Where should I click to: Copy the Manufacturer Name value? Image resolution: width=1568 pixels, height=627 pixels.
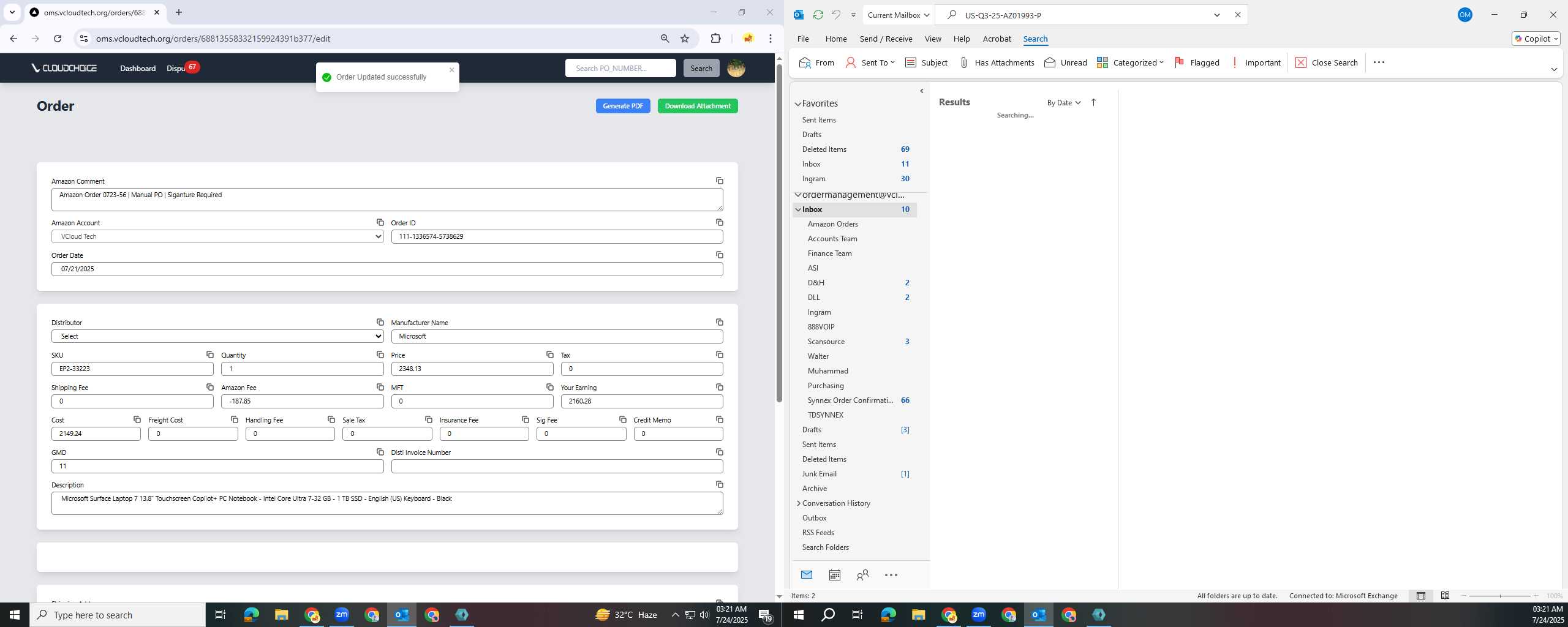point(720,322)
